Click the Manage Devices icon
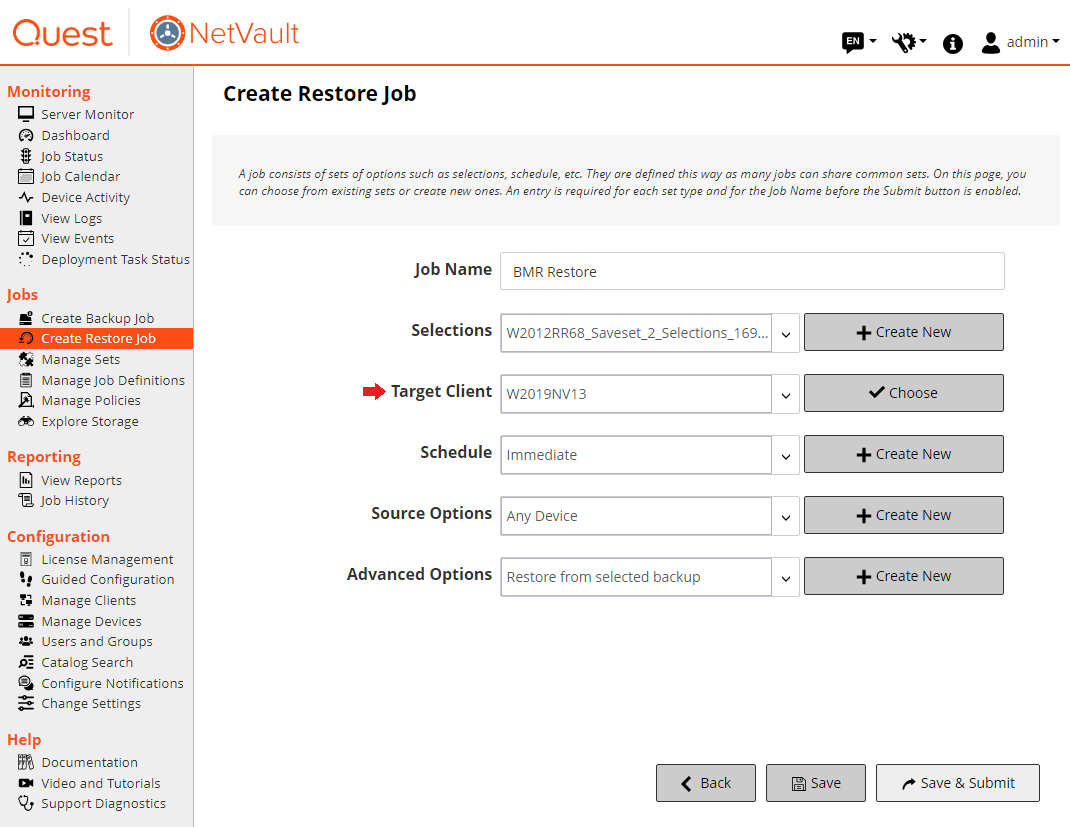Image resolution: width=1070 pixels, height=827 pixels. (x=26, y=622)
